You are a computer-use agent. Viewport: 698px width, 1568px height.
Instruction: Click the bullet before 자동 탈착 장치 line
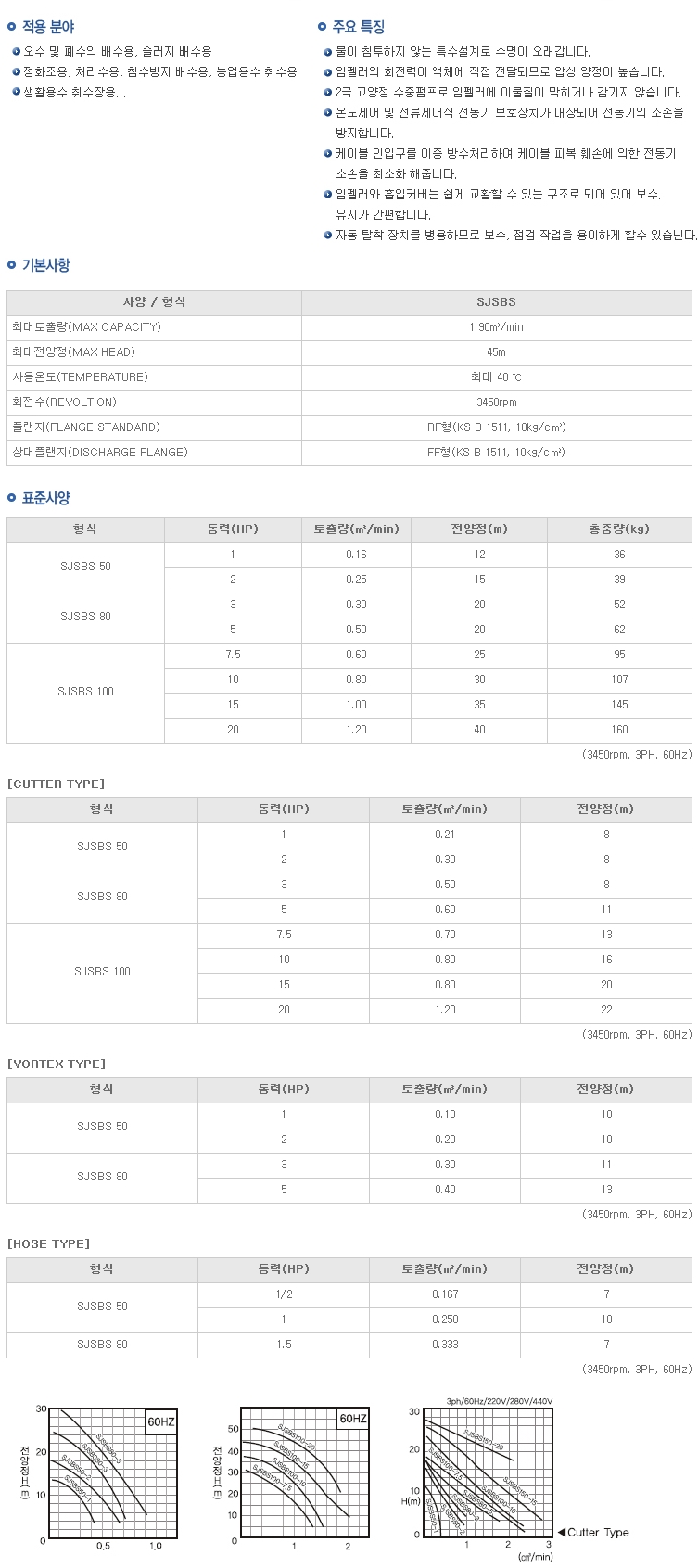coord(327,236)
